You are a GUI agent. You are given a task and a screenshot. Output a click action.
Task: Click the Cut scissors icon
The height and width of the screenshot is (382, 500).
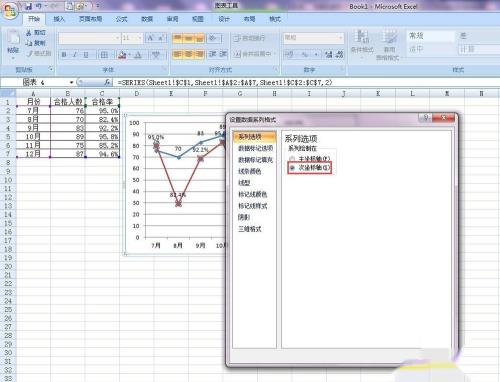(29, 33)
